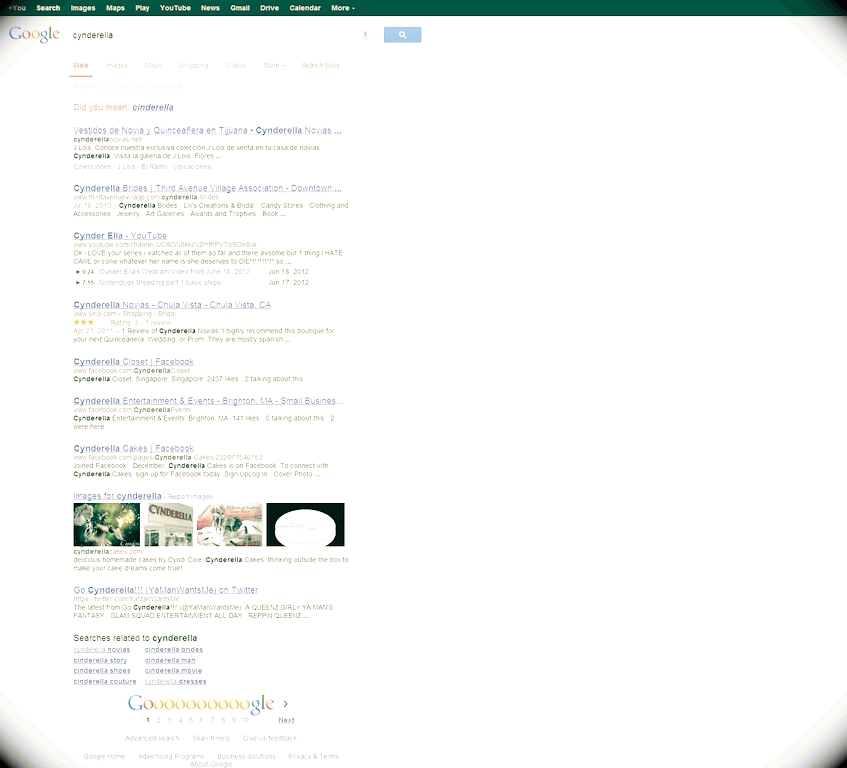This screenshot has height=768, width=847.
Task: Open Drive in the top navigation bar
Action: 270,8
